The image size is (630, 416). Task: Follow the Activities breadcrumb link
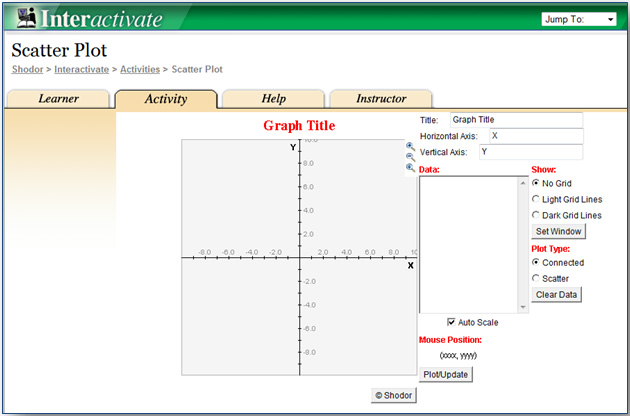(x=140, y=70)
